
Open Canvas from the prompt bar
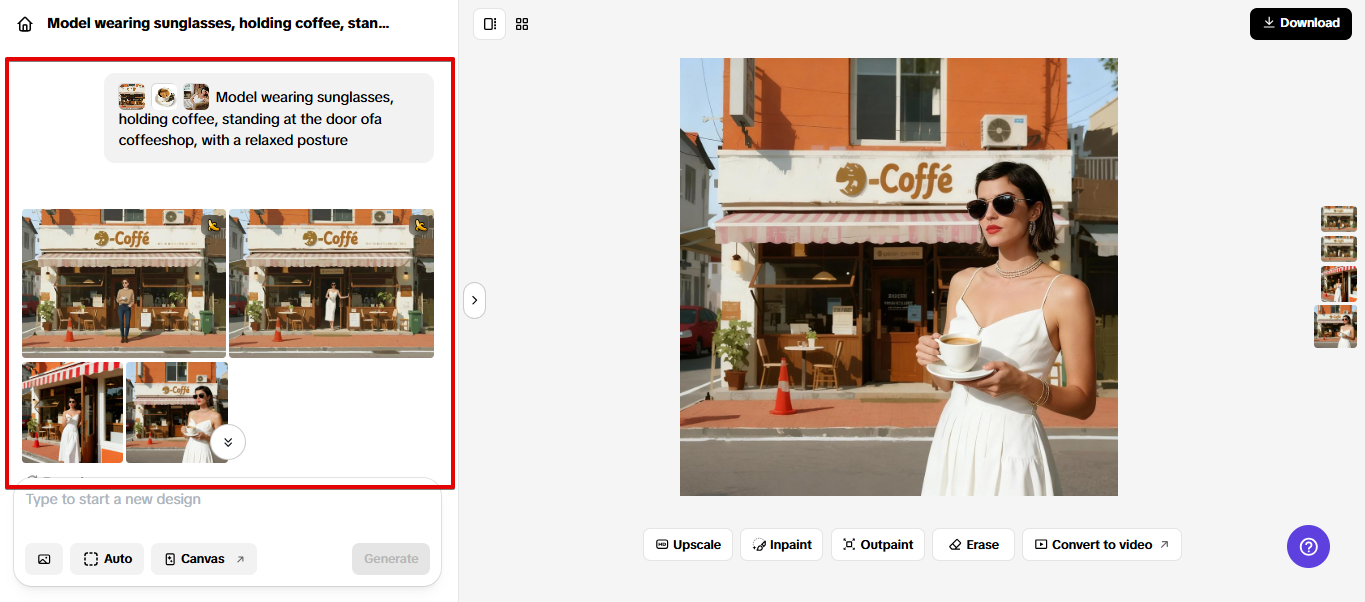(204, 559)
